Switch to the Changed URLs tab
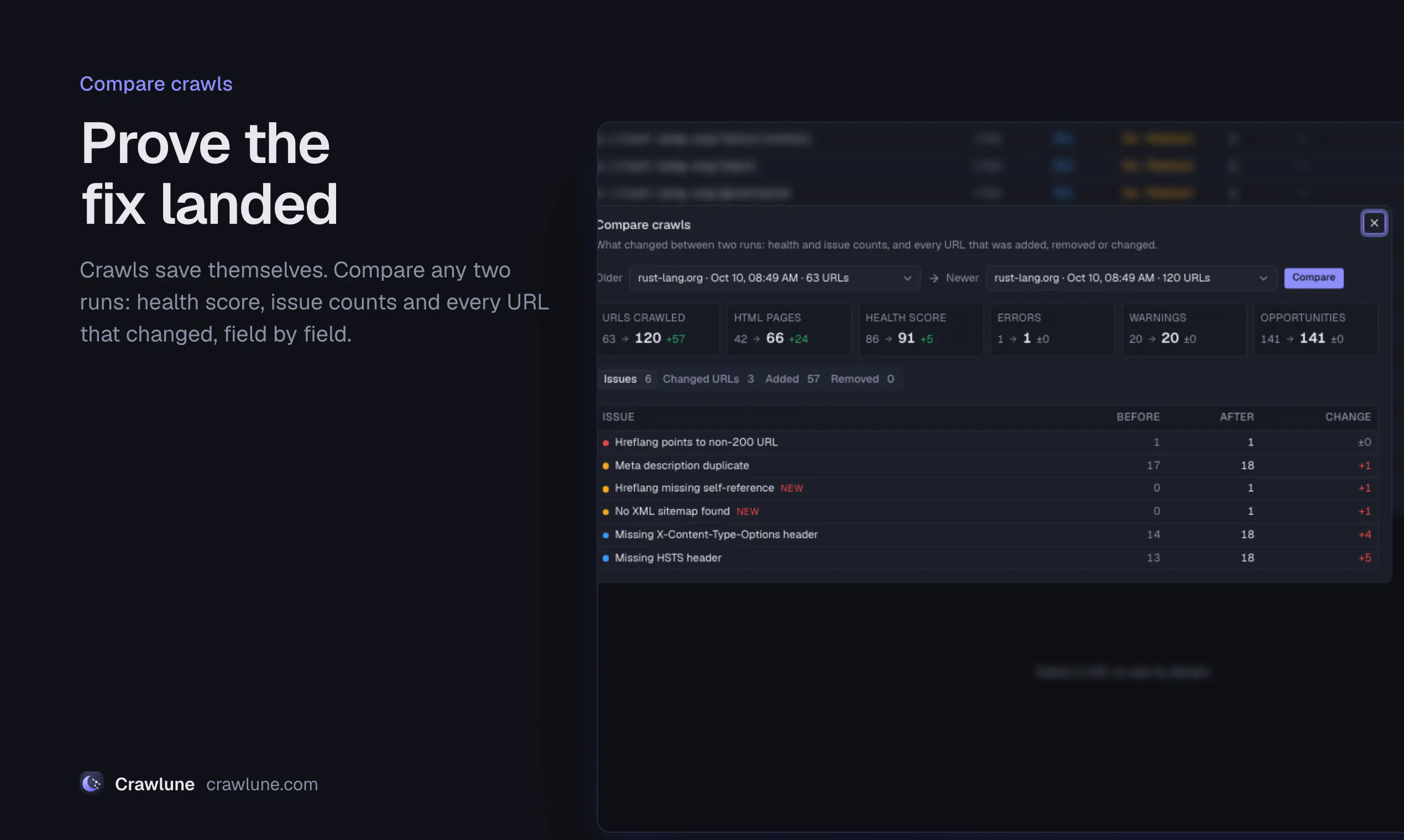This screenshot has width=1404, height=840. click(708, 379)
